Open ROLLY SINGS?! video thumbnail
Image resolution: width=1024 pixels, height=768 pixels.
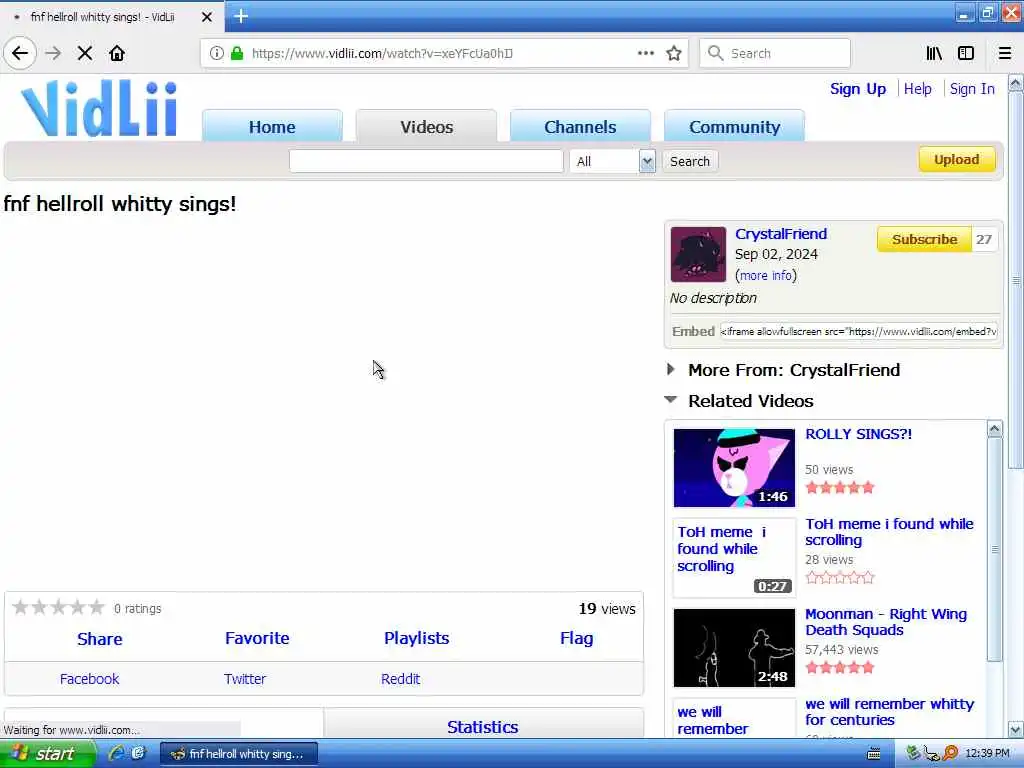click(734, 468)
